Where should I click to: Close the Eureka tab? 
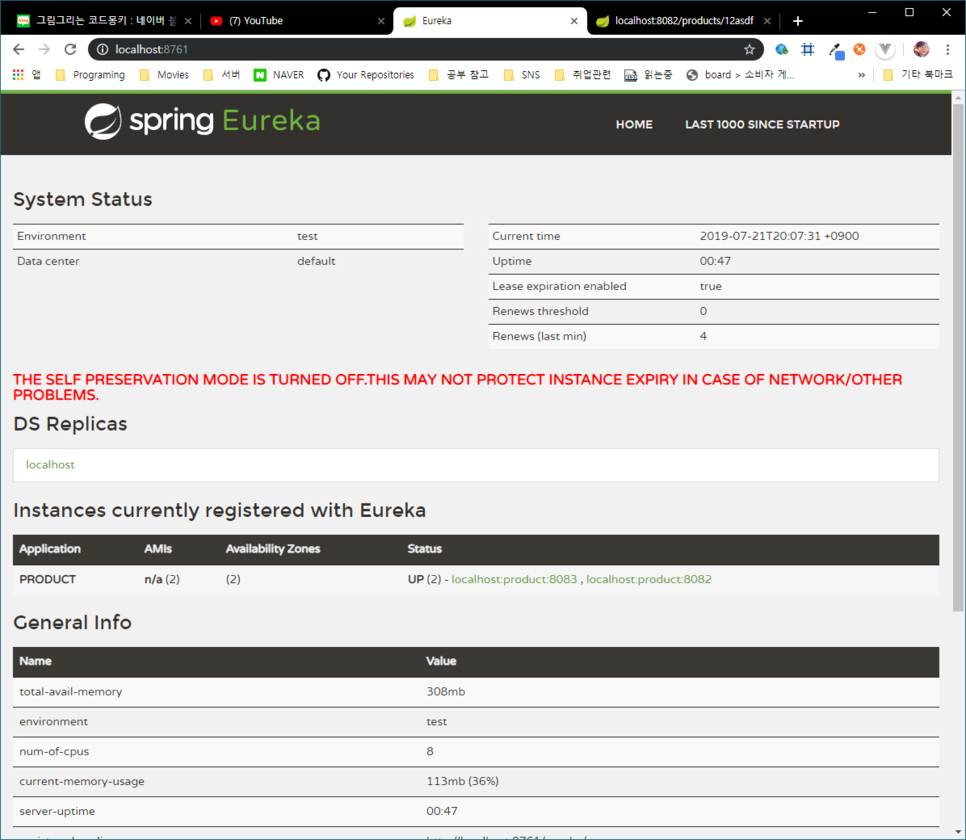coord(574,21)
